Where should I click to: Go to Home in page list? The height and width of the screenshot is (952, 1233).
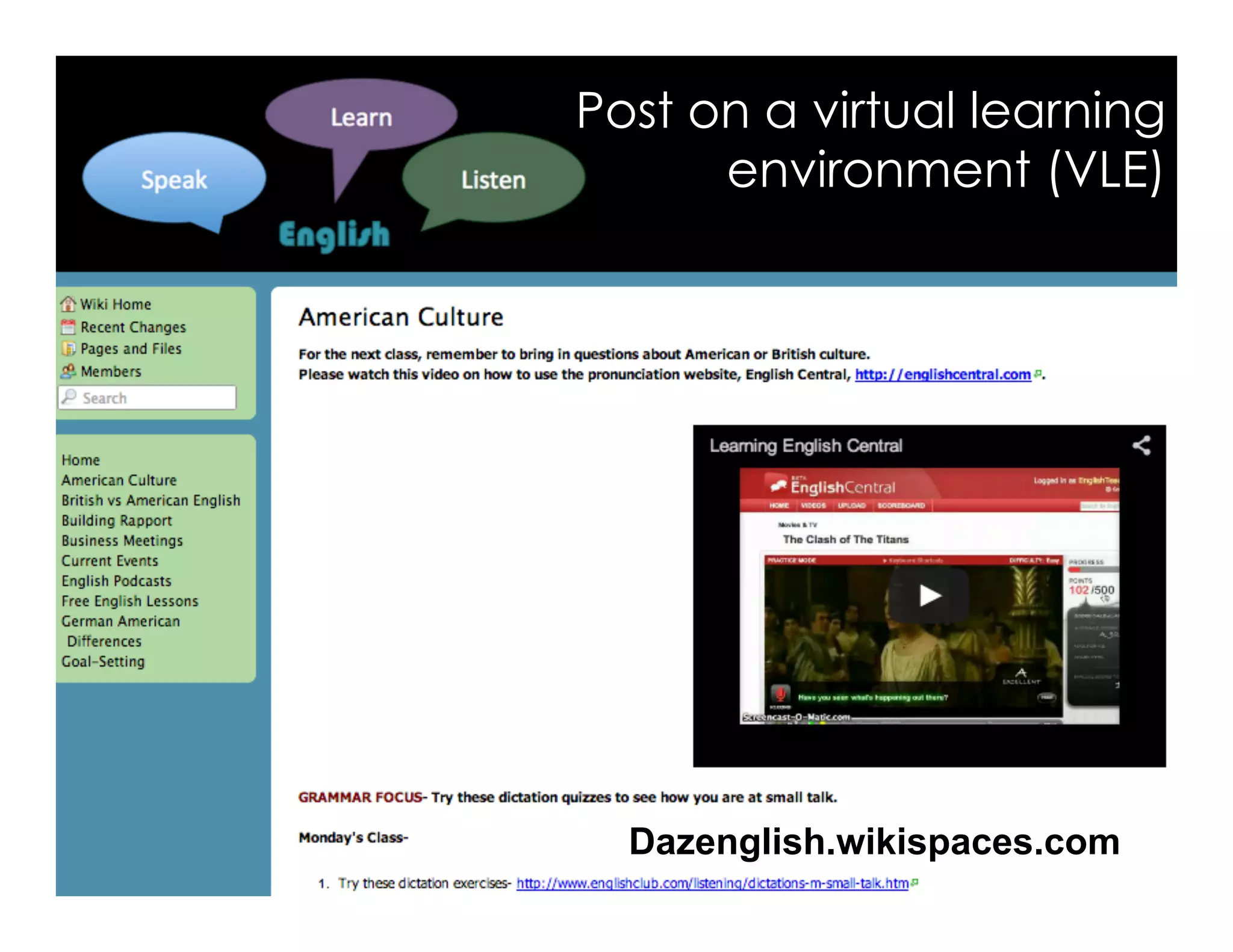point(81,460)
